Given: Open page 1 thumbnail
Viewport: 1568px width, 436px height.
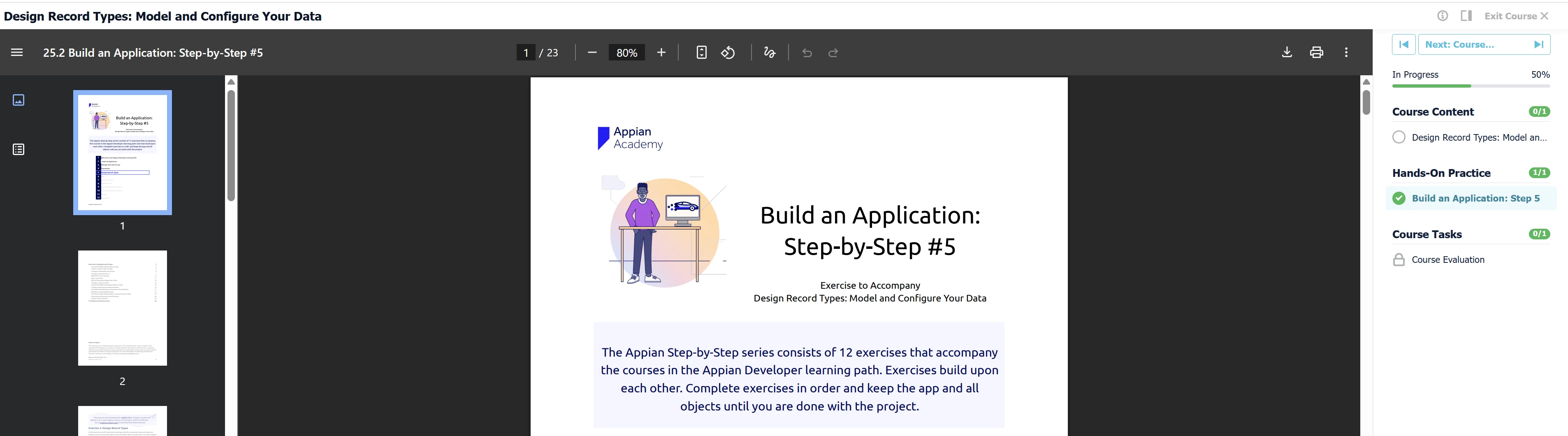Looking at the screenshot, I should point(122,152).
